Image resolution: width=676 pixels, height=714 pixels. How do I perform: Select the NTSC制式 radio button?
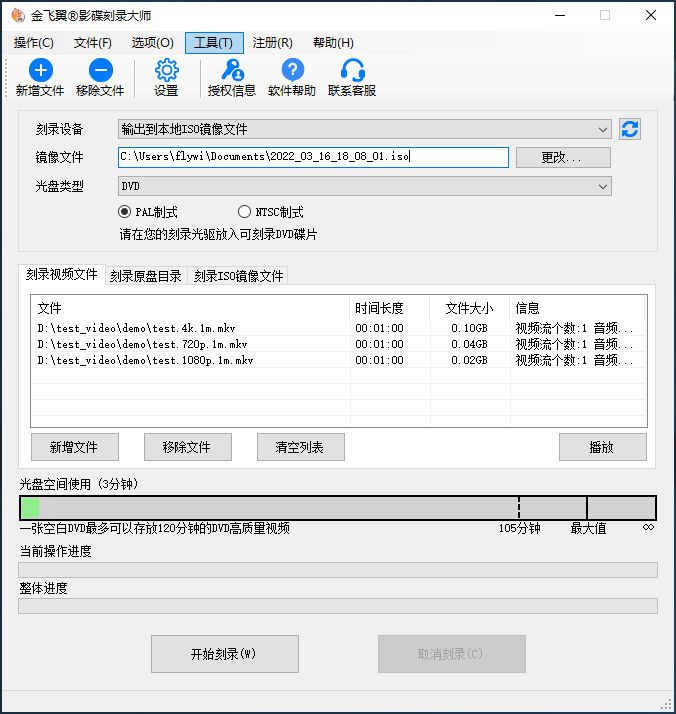(x=245, y=212)
